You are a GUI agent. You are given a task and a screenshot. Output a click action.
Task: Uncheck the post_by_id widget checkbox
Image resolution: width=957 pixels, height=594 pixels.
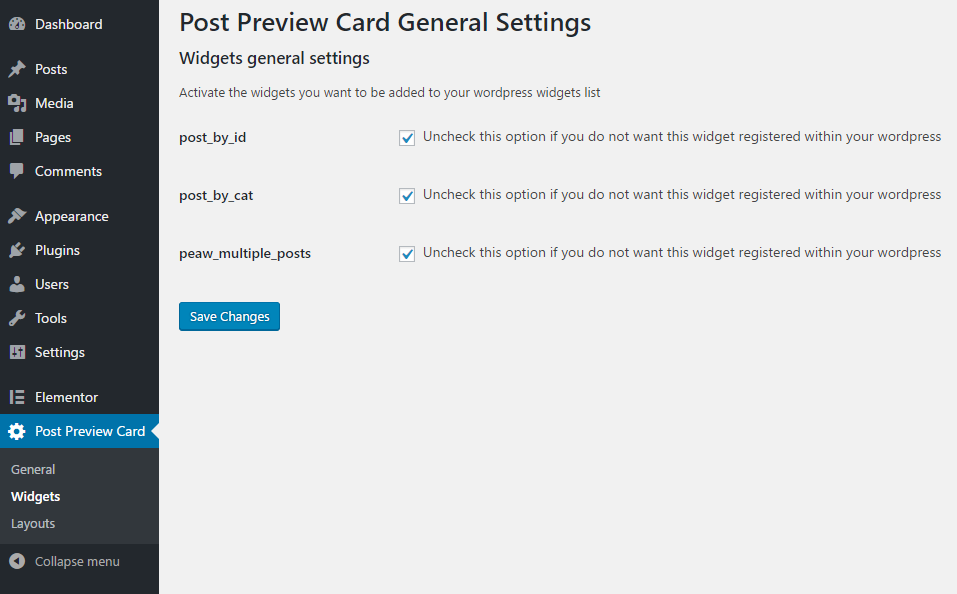click(x=407, y=138)
